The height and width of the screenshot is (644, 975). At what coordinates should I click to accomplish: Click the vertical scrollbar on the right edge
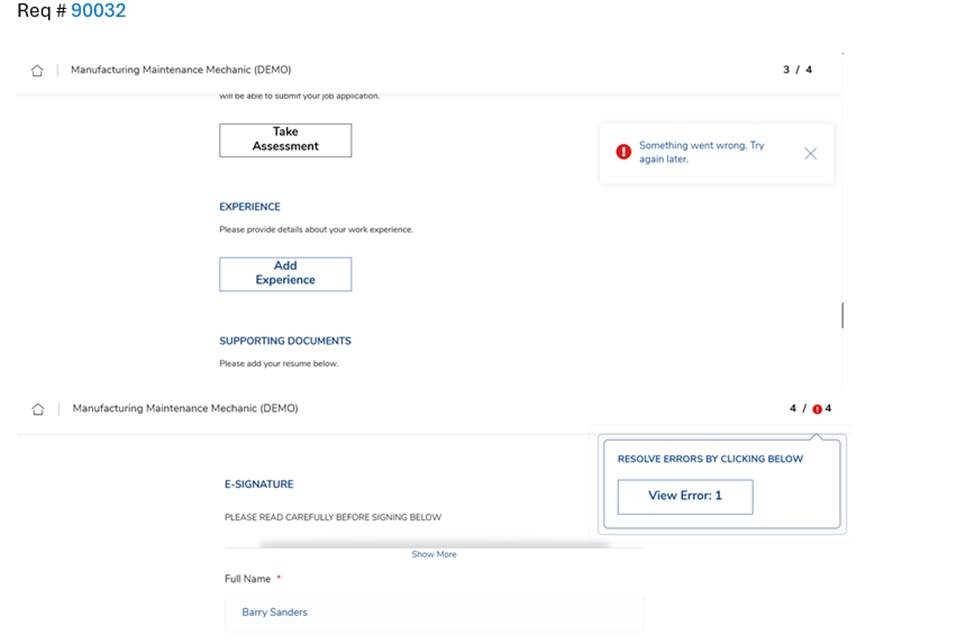[x=842, y=314]
